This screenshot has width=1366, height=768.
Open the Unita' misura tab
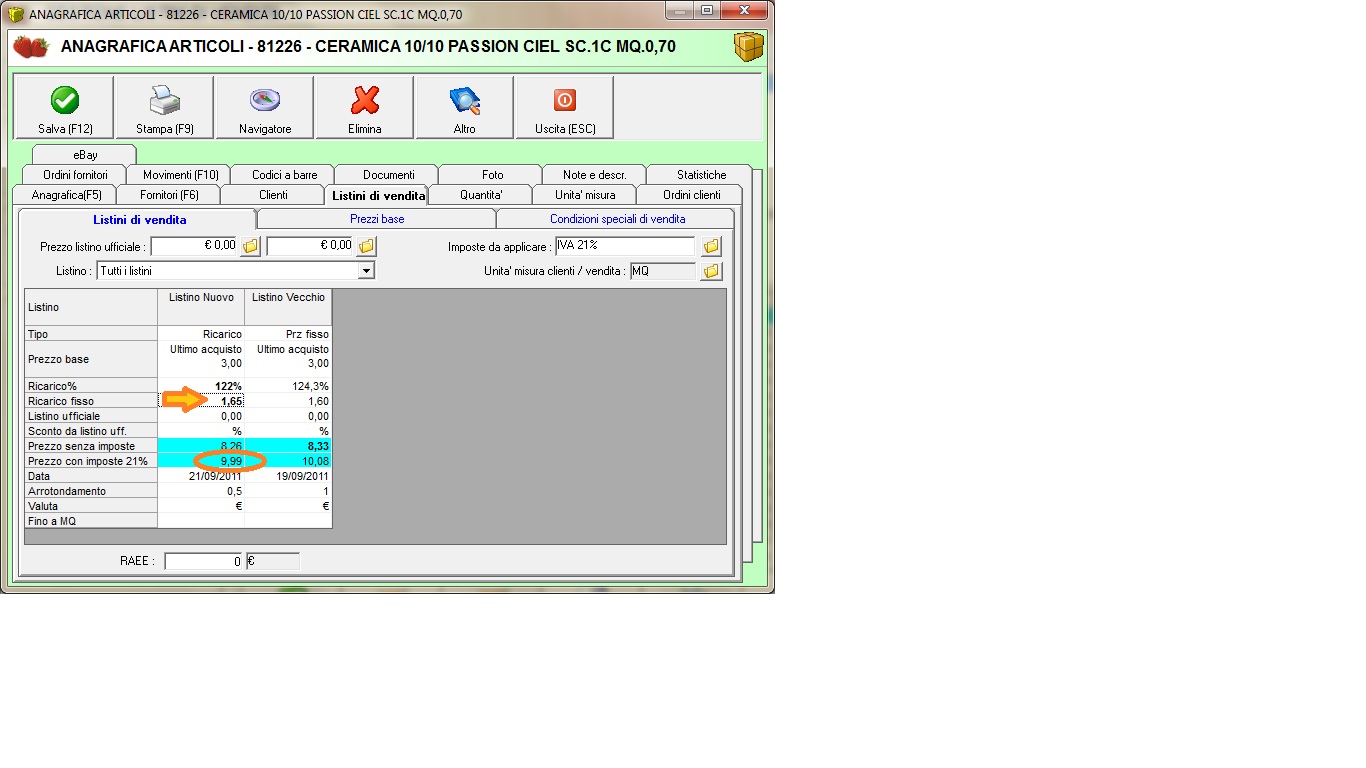[585, 195]
